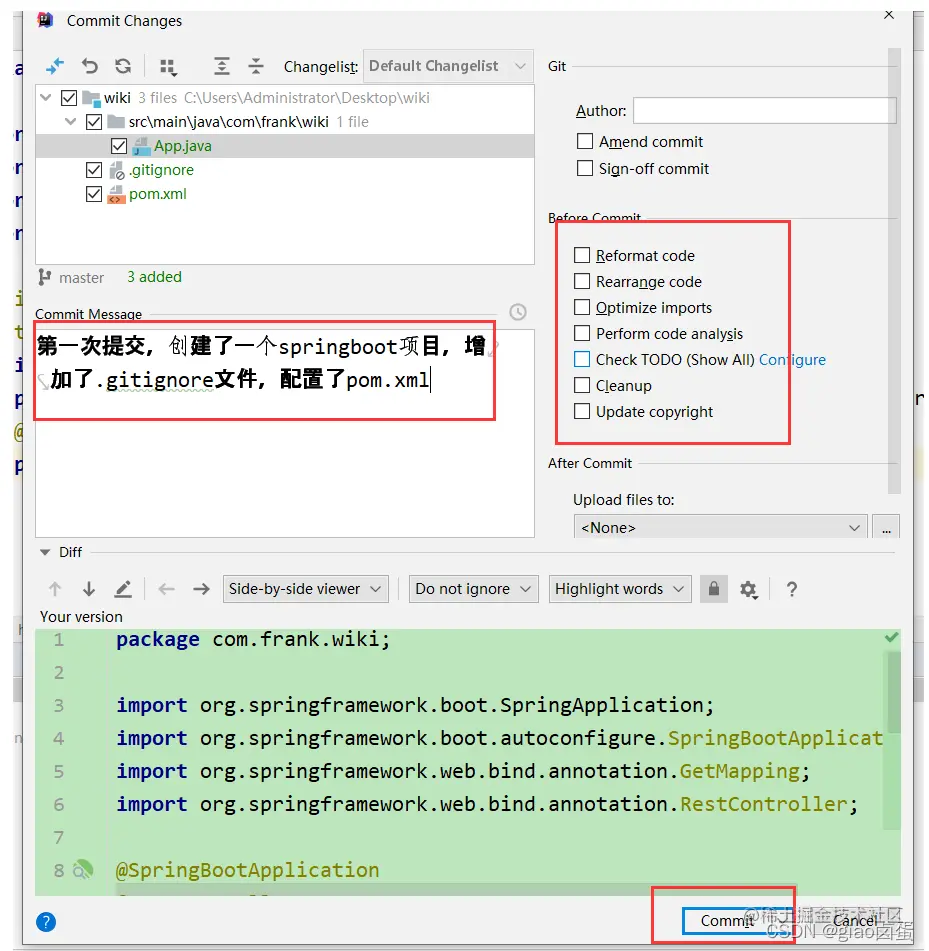Uncheck the .gitignore checkbox

coord(94,170)
